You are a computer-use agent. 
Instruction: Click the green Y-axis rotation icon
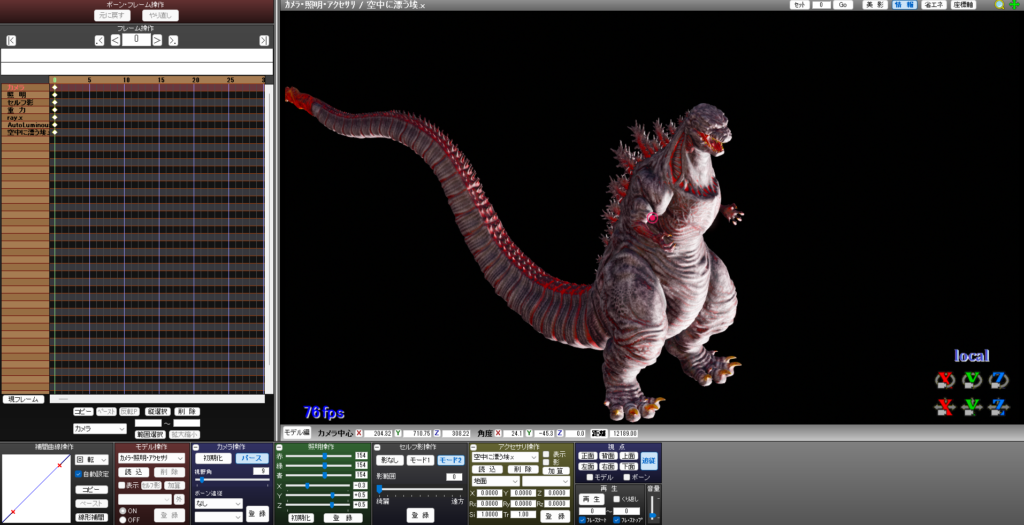click(971, 379)
